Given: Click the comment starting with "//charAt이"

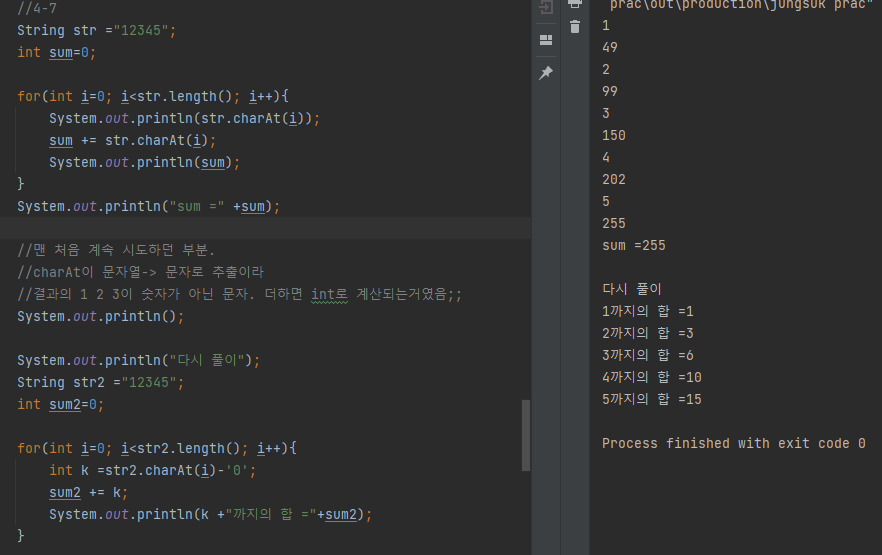Looking at the screenshot, I should [140, 272].
